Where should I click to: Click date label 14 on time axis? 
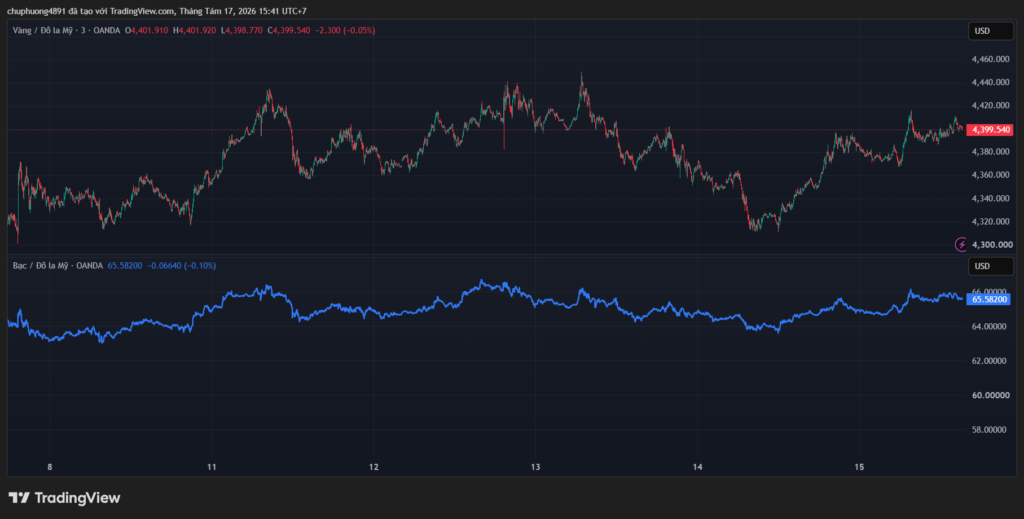[697, 467]
